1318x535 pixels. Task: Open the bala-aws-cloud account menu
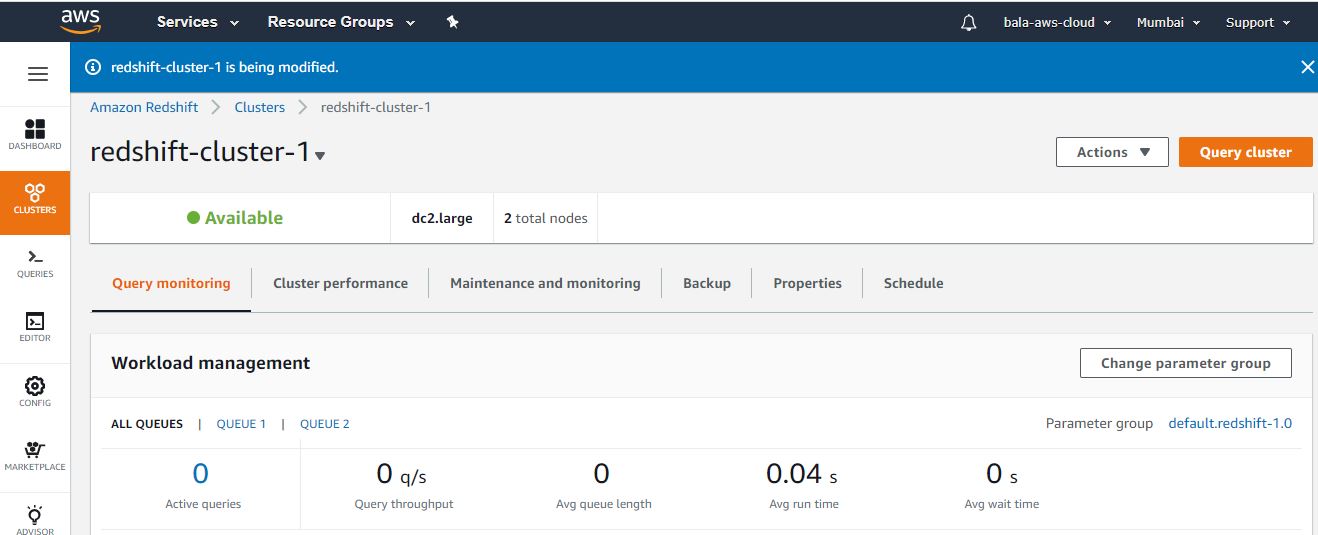click(x=1058, y=22)
